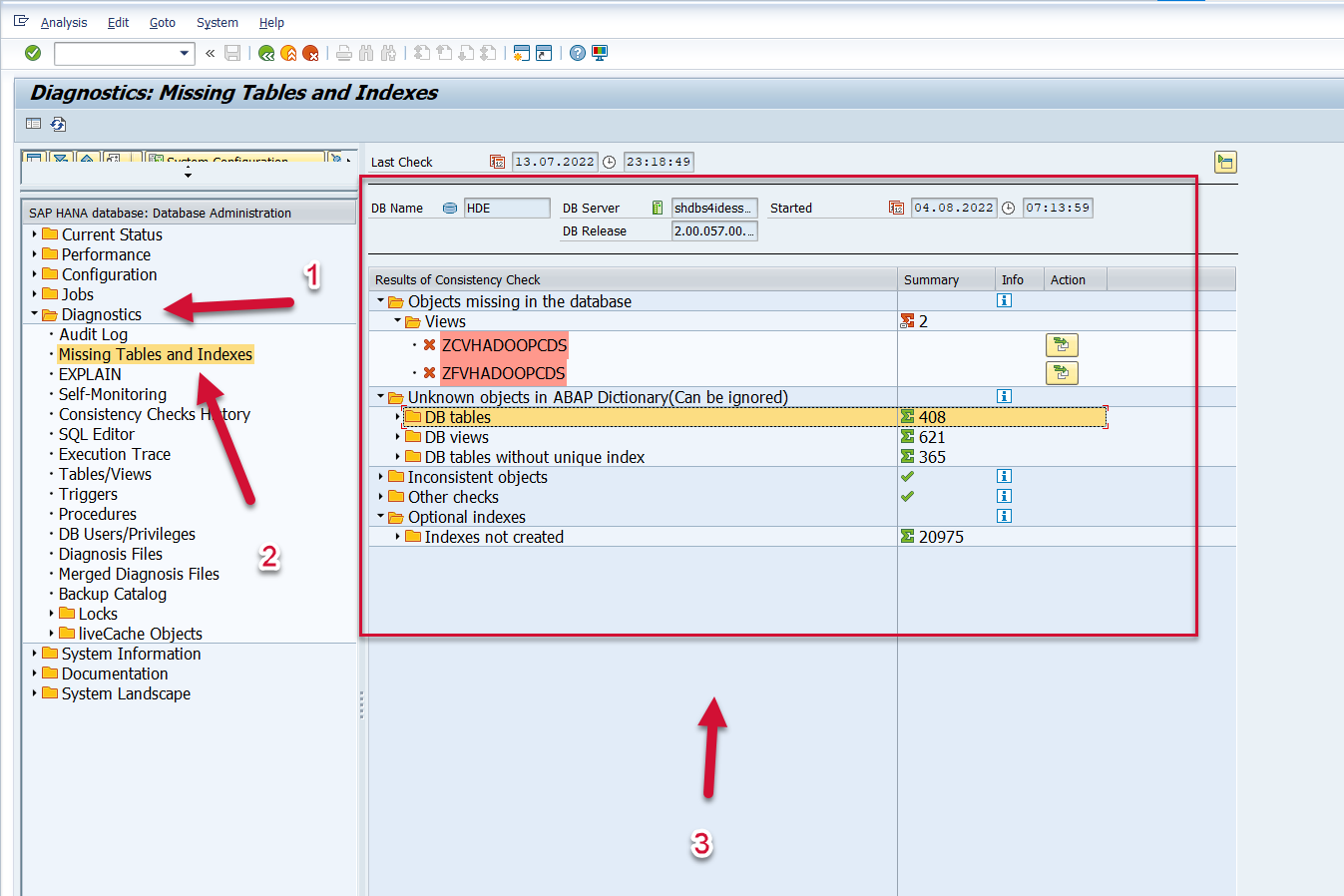The width and height of the screenshot is (1344, 896).
Task: Click info icon for Inconsistent objects row
Action: (1004, 476)
